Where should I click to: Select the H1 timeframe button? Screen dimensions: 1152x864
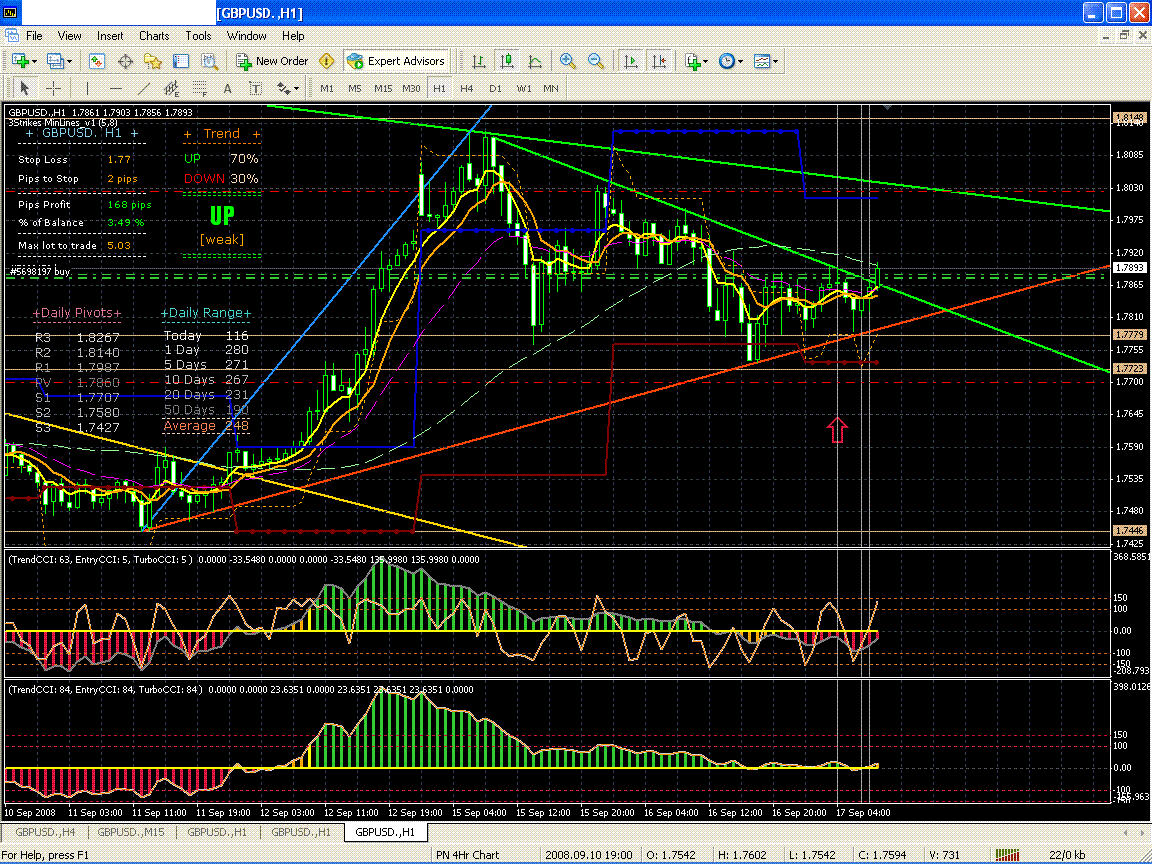439,89
